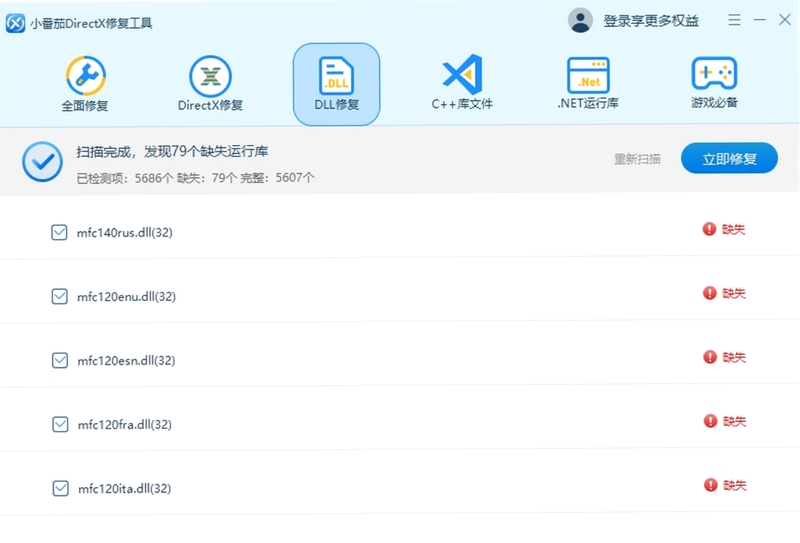Viewport: 800px width, 543px height.
Task: Select the mfc120fra.dll(32) file name
Action: point(124,425)
